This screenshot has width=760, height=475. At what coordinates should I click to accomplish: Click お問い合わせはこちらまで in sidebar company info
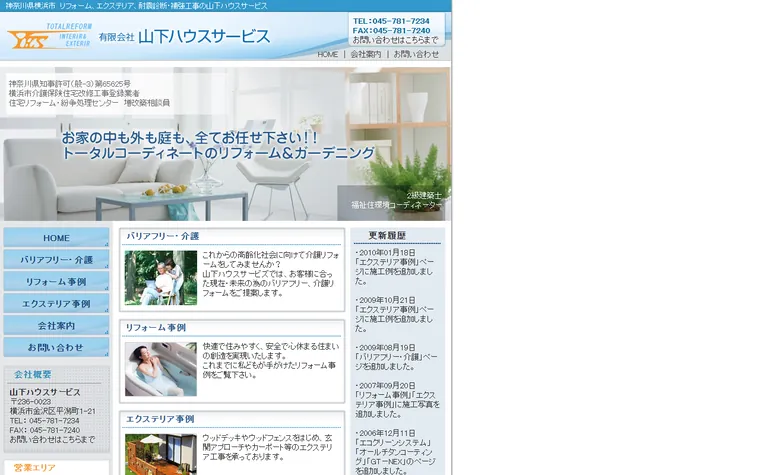[52, 440]
